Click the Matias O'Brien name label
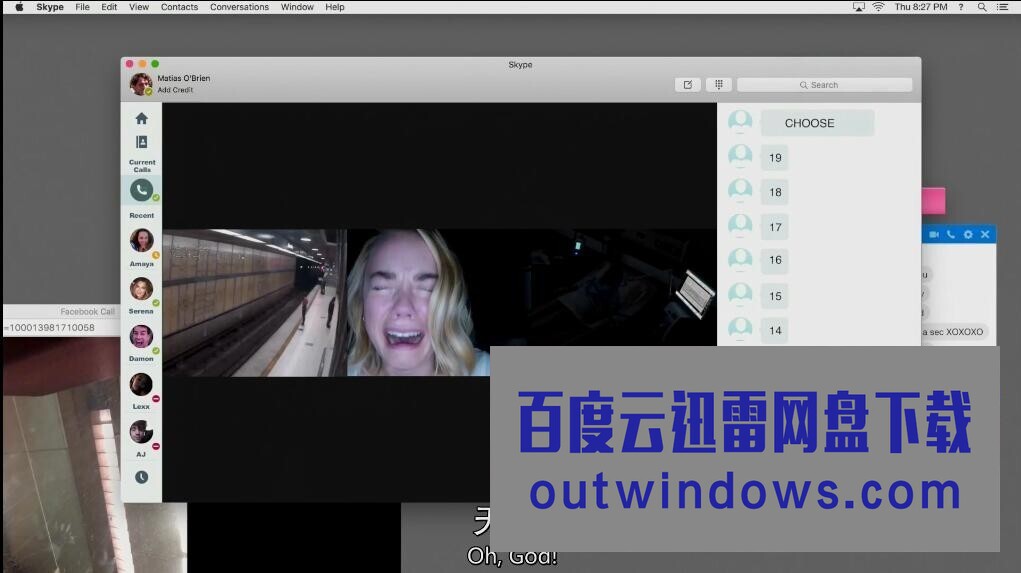Viewport: 1021px width, 573px height. [184, 78]
